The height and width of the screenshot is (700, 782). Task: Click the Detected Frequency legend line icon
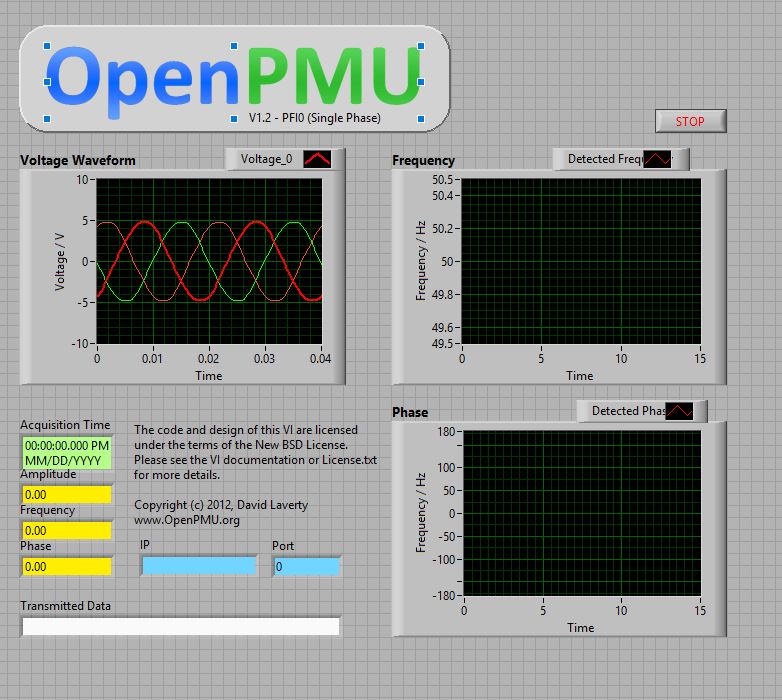tap(657, 159)
